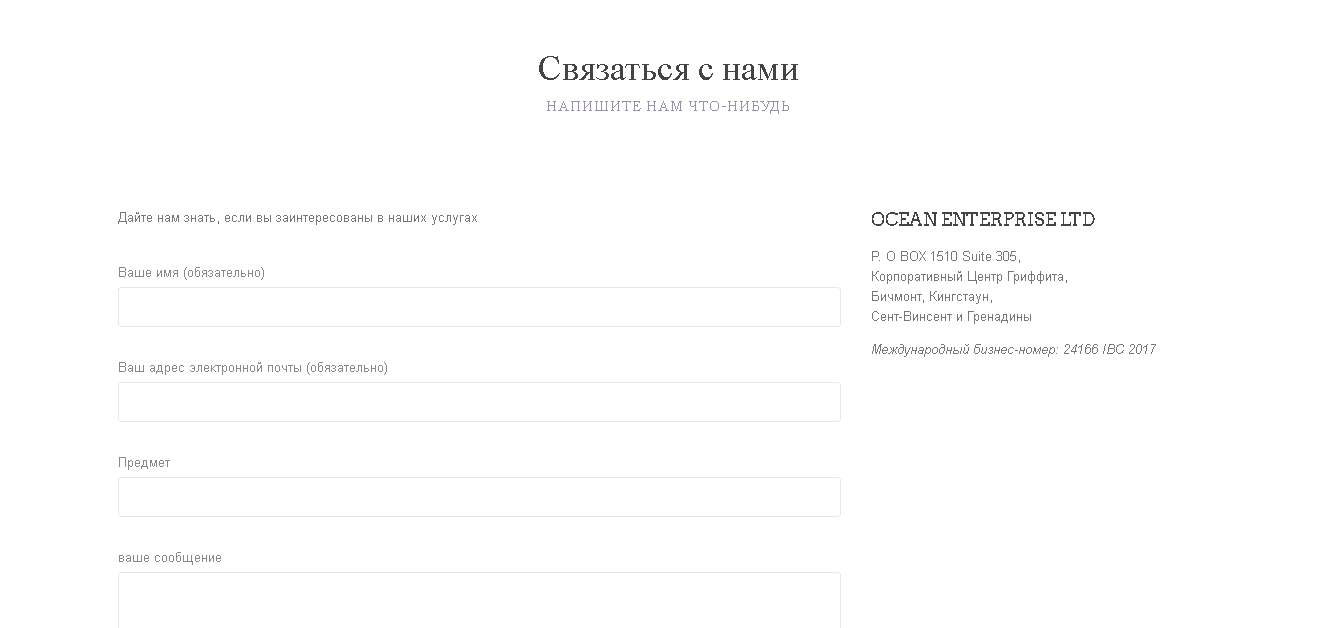Focus the empty message textarea at page bottom
This screenshot has height=628, width=1331.
tap(478, 600)
